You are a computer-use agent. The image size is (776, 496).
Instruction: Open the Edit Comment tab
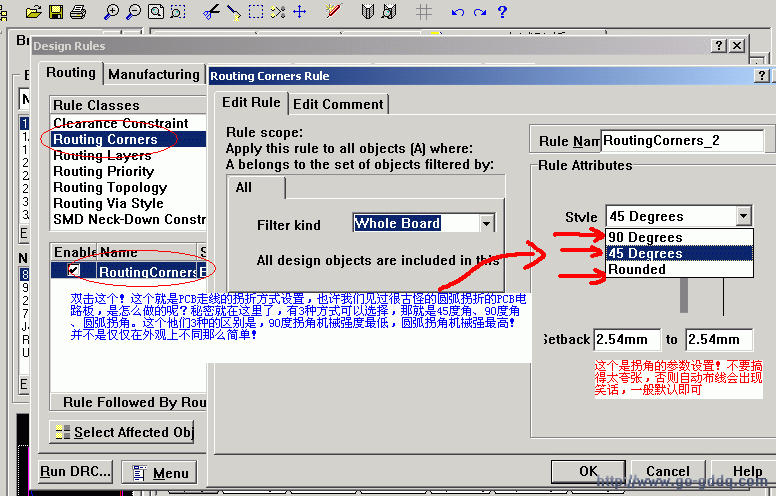coord(338,104)
